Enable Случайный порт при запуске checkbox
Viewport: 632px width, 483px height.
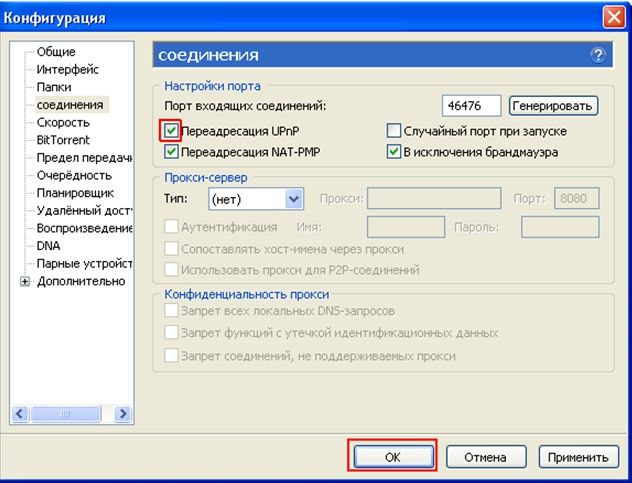[x=394, y=131]
